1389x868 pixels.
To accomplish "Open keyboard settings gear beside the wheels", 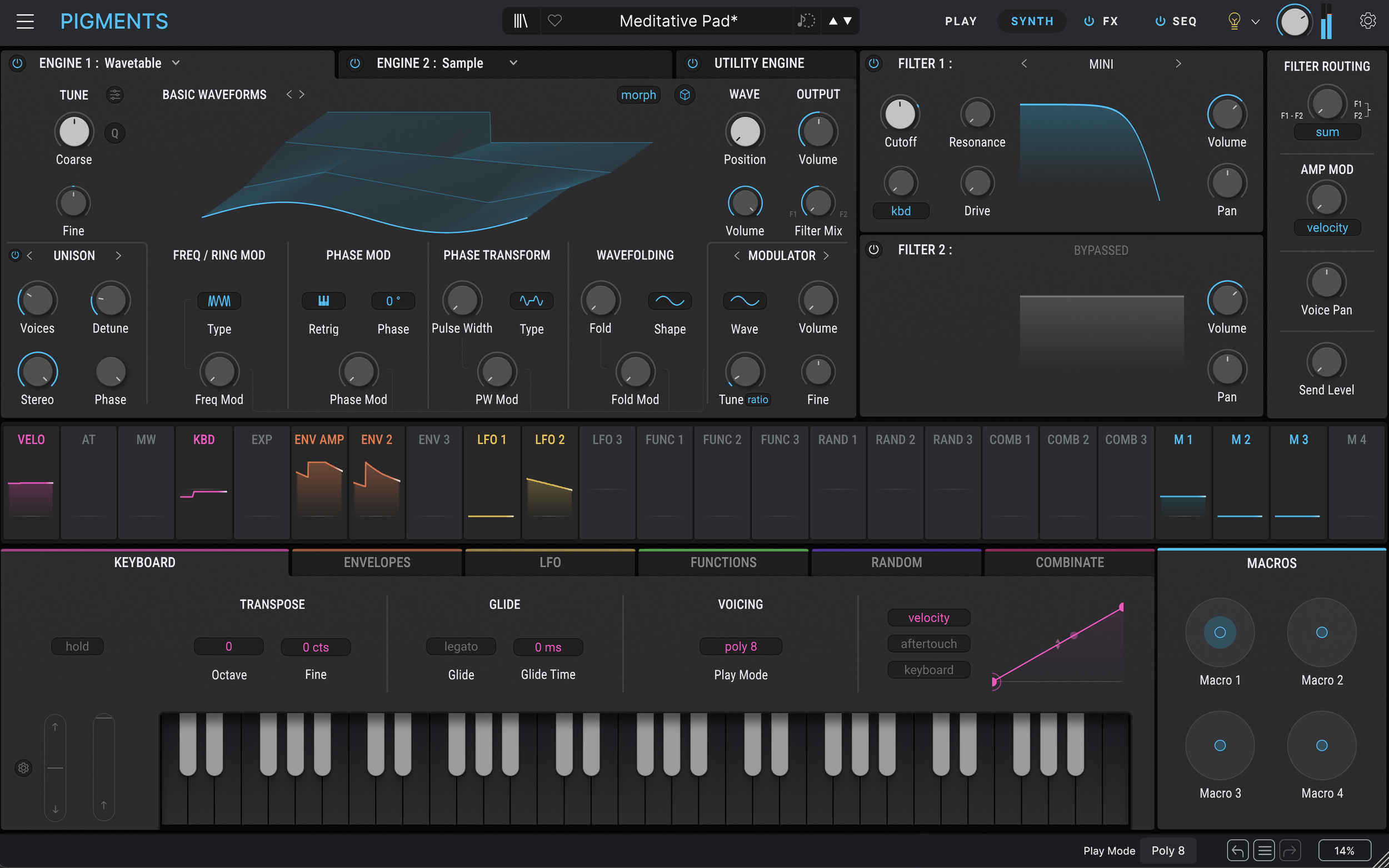I will coord(23,767).
